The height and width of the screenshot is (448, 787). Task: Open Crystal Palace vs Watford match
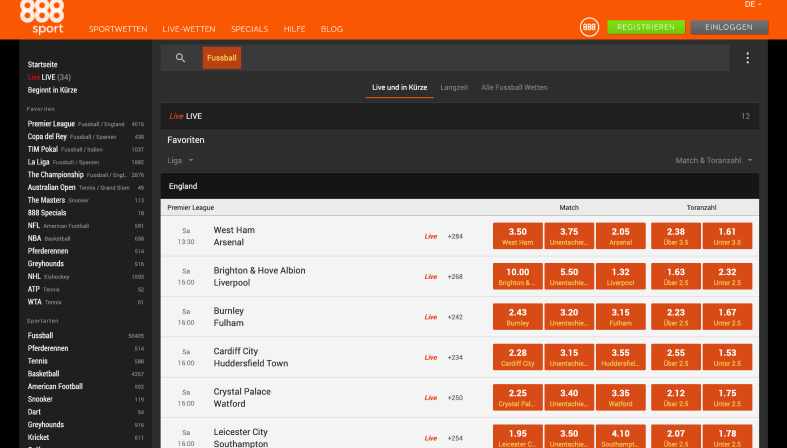242,398
